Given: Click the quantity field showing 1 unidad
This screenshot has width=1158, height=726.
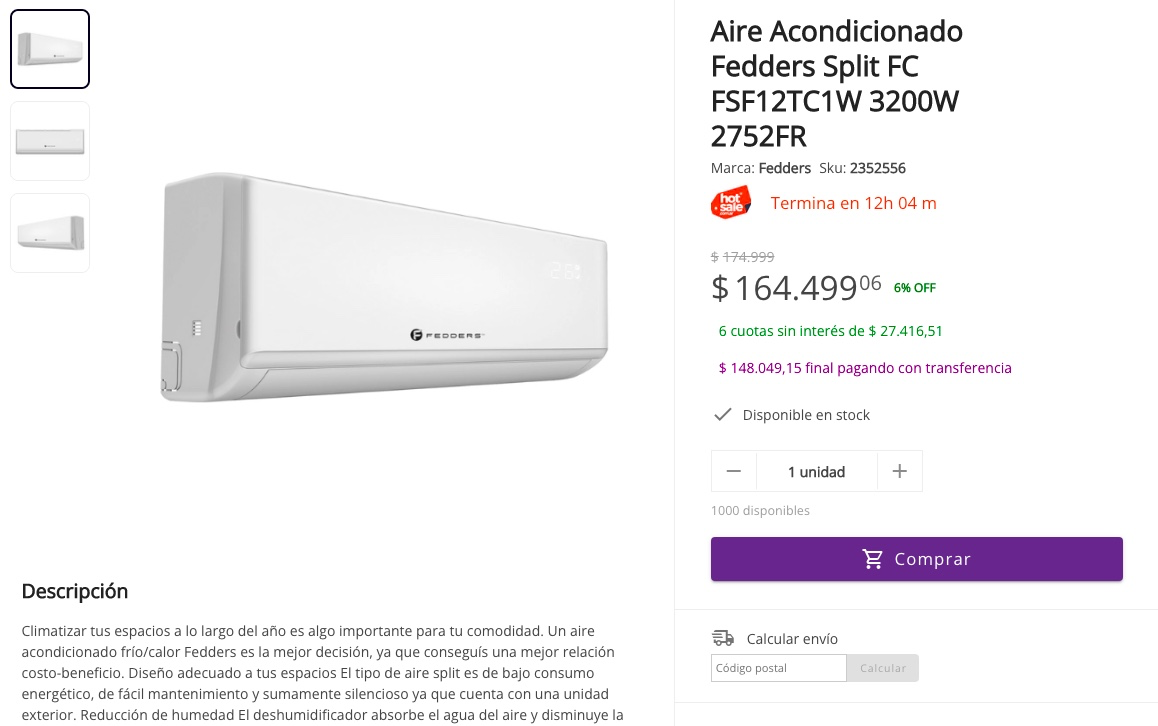Looking at the screenshot, I should click(x=816, y=471).
